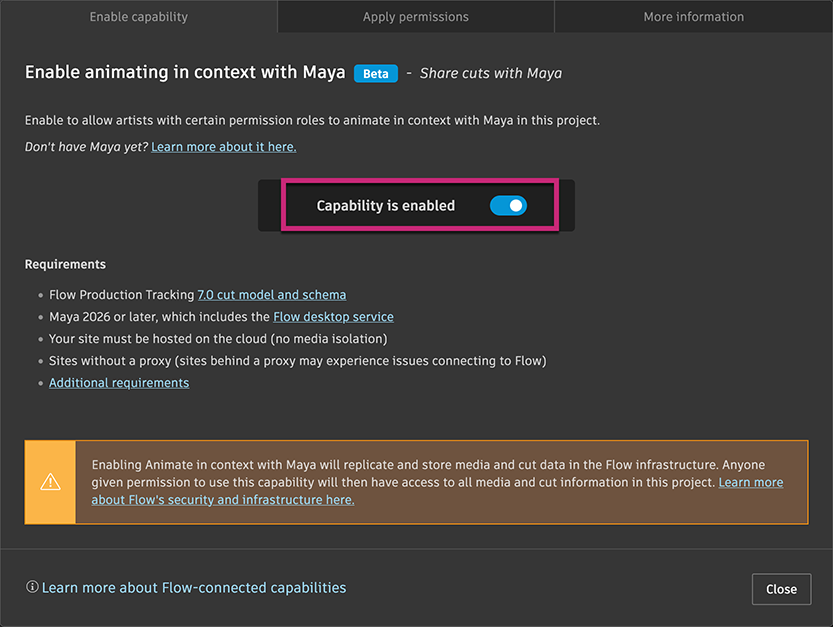Viewport: 833px width, 627px height.
Task: Open Flow's security and infrastructure link
Action: point(223,500)
